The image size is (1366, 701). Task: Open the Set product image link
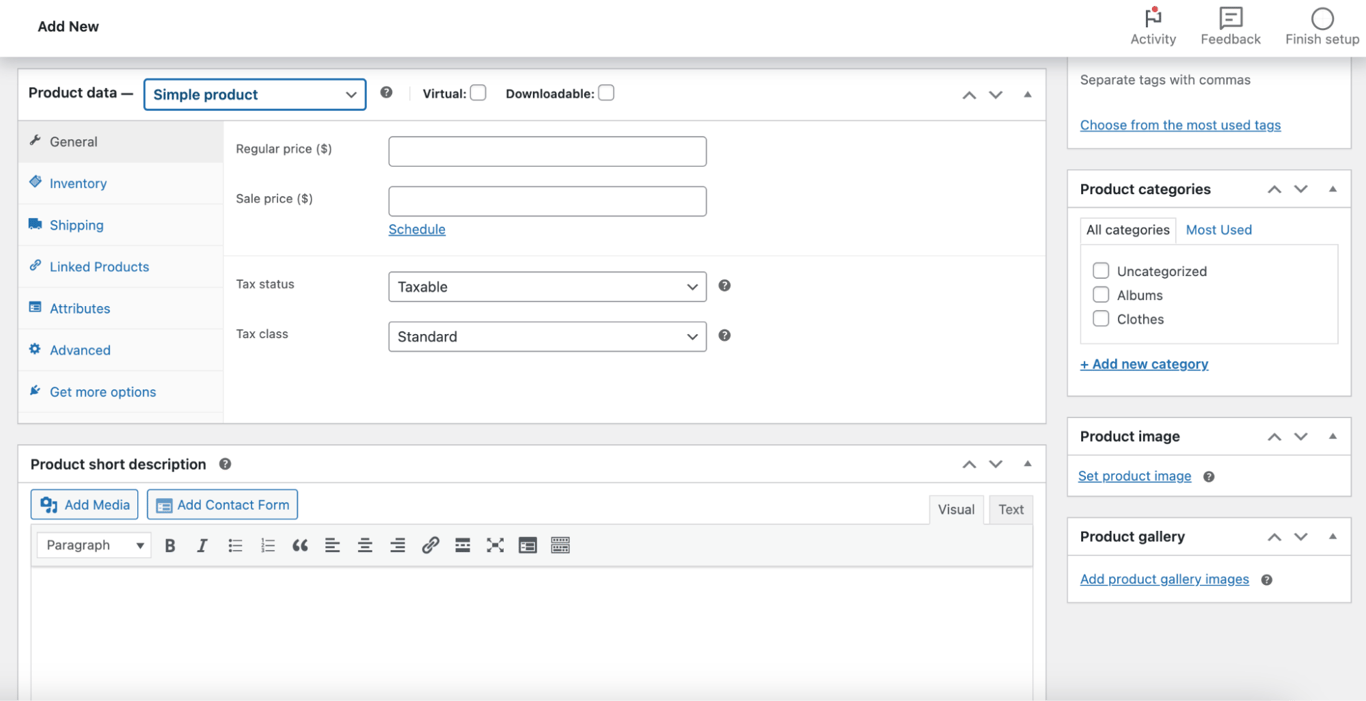click(x=1134, y=475)
